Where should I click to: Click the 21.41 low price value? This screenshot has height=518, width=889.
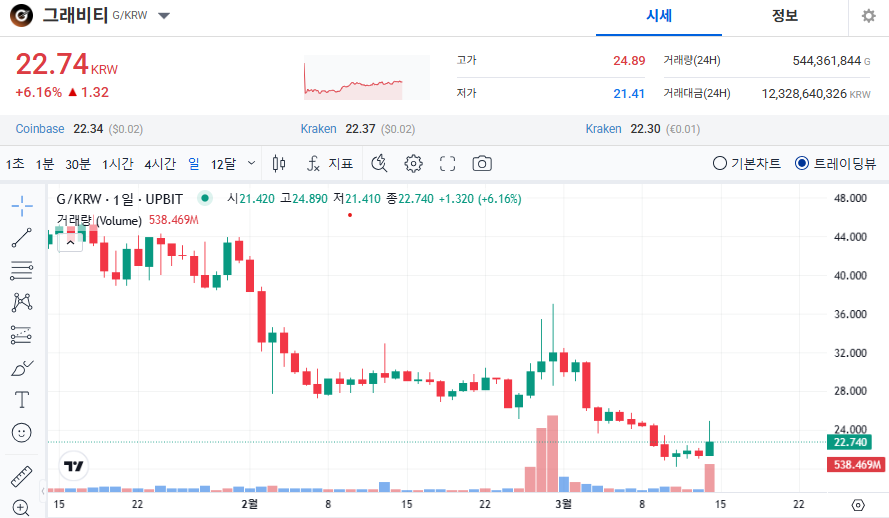pyautogui.click(x=629, y=94)
